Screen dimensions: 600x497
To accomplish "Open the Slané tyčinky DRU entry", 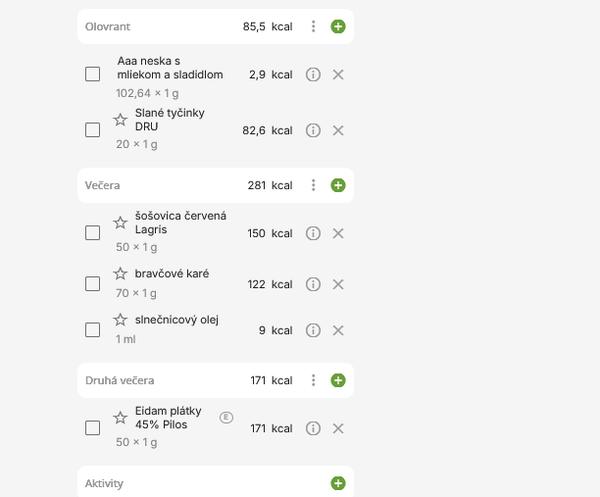I will point(170,120).
